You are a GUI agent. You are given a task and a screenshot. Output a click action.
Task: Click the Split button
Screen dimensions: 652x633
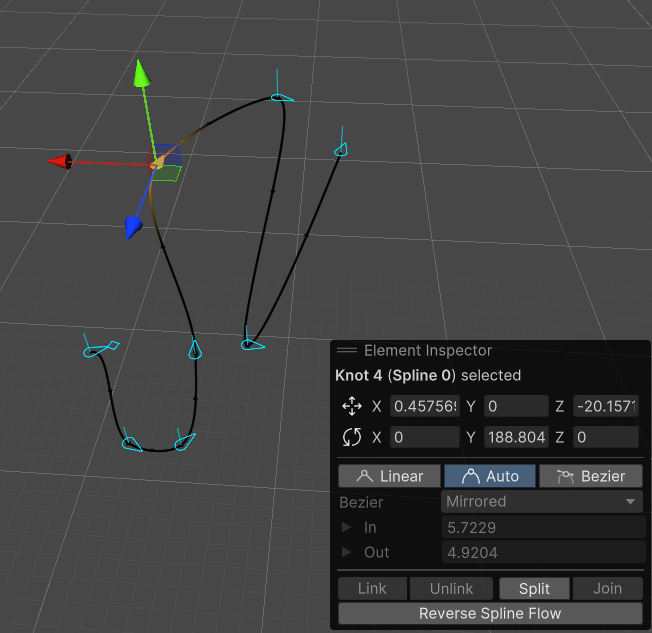(534, 589)
